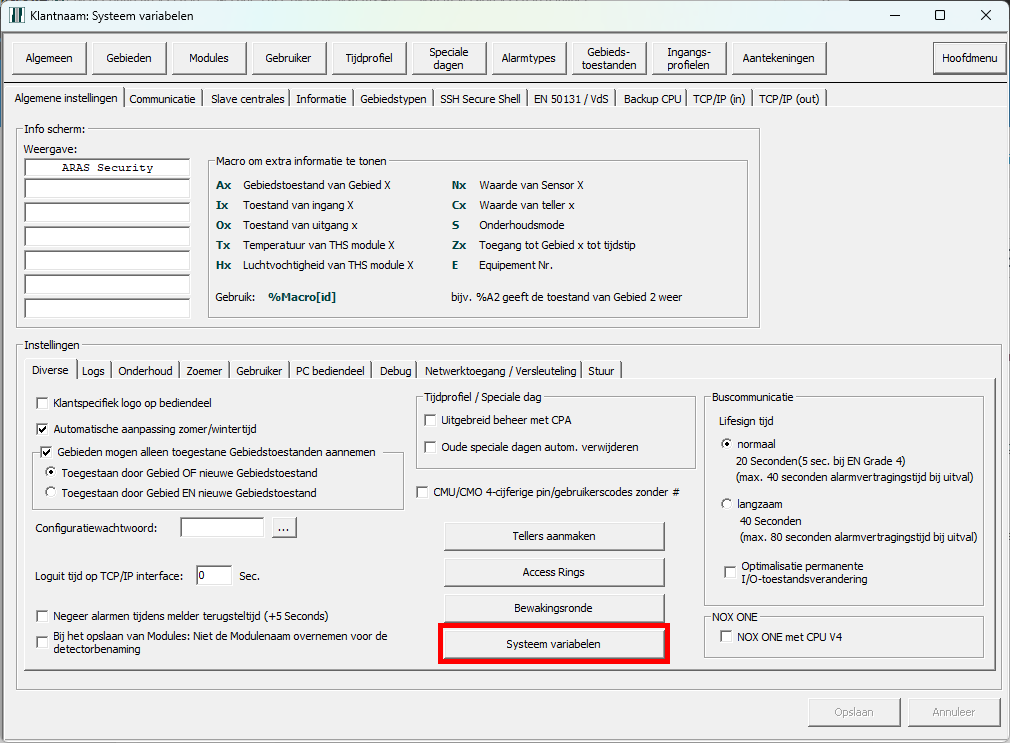Image resolution: width=1010 pixels, height=743 pixels.
Task: Open the SSH Secure Shell tab
Action: pos(481,99)
